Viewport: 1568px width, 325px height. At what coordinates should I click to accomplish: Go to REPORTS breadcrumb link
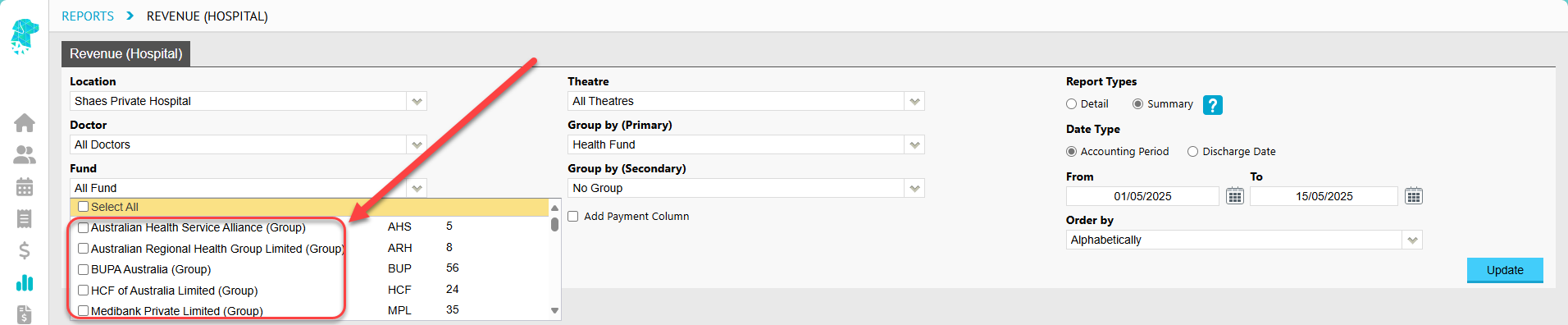coord(88,16)
